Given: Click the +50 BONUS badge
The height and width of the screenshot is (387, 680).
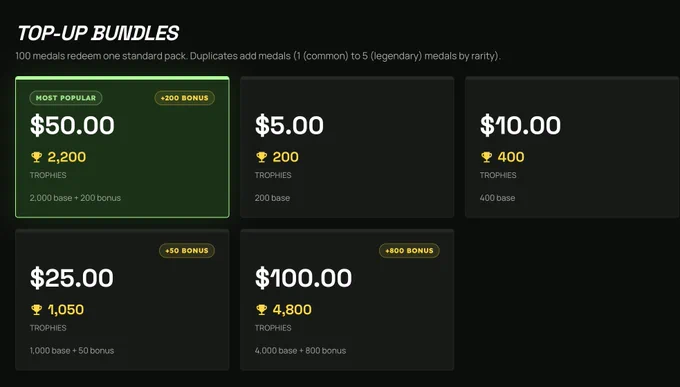Looking at the screenshot, I should coord(186,251).
